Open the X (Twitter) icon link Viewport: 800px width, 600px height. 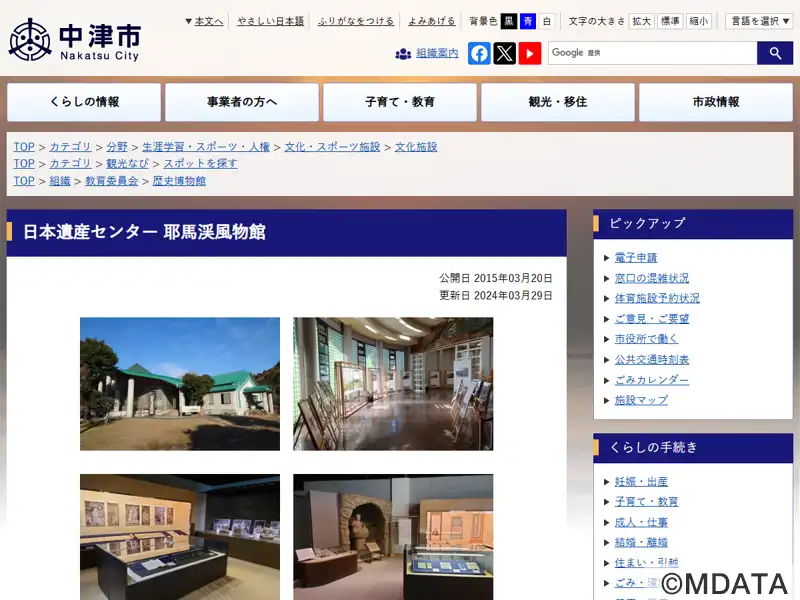pos(505,54)
